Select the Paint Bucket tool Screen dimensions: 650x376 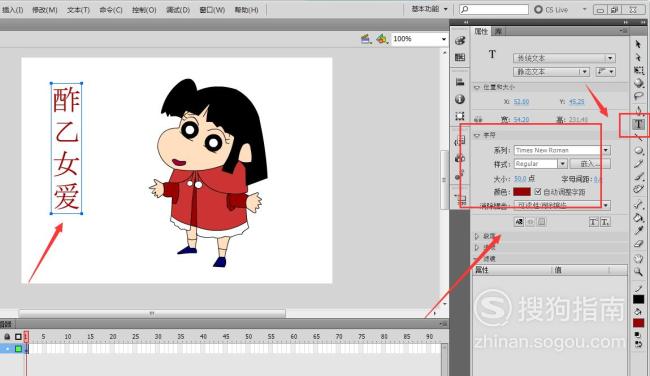coord(638,217)
